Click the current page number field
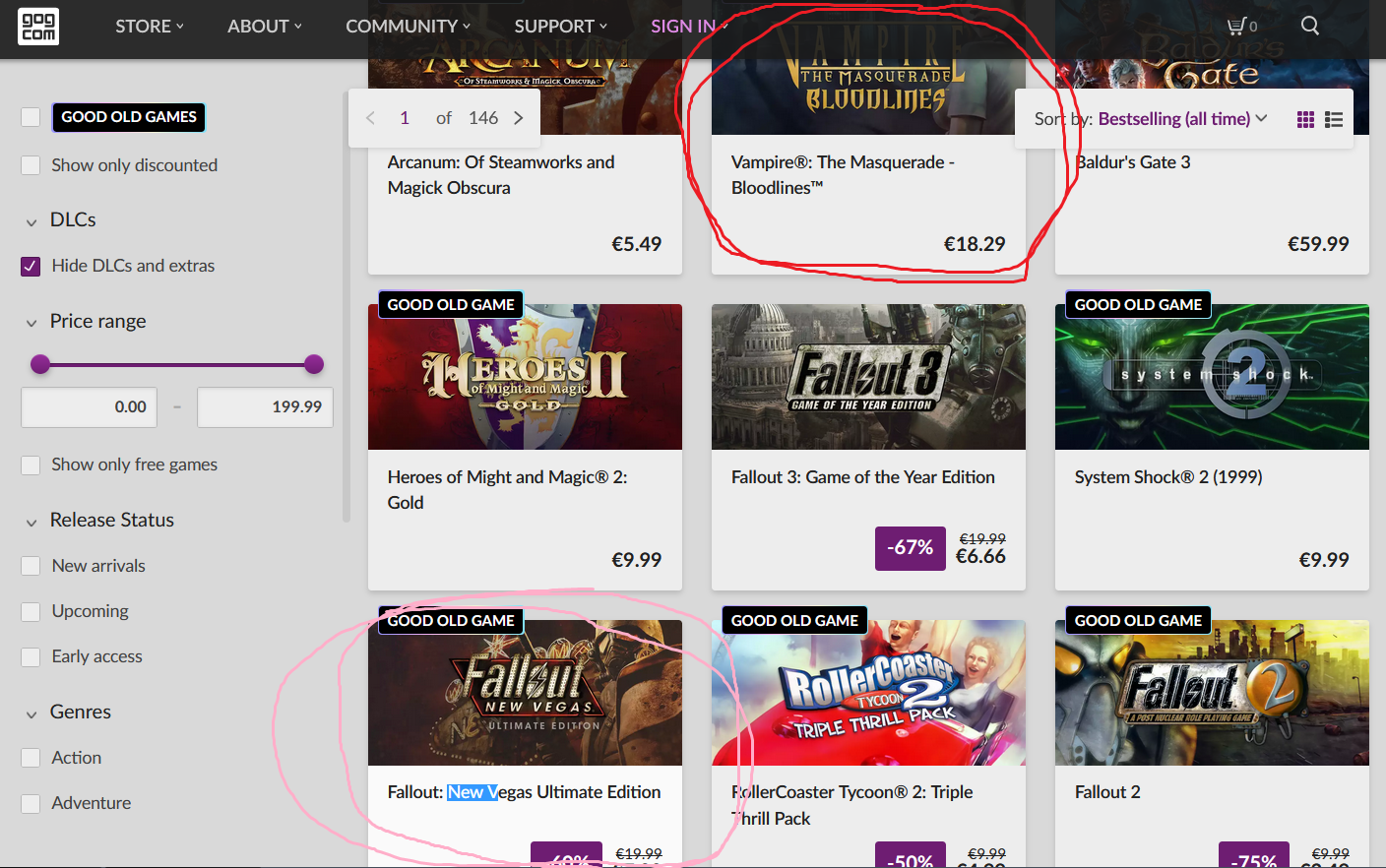The height and width of the screenshot is (868, 1386). (405, 118)
